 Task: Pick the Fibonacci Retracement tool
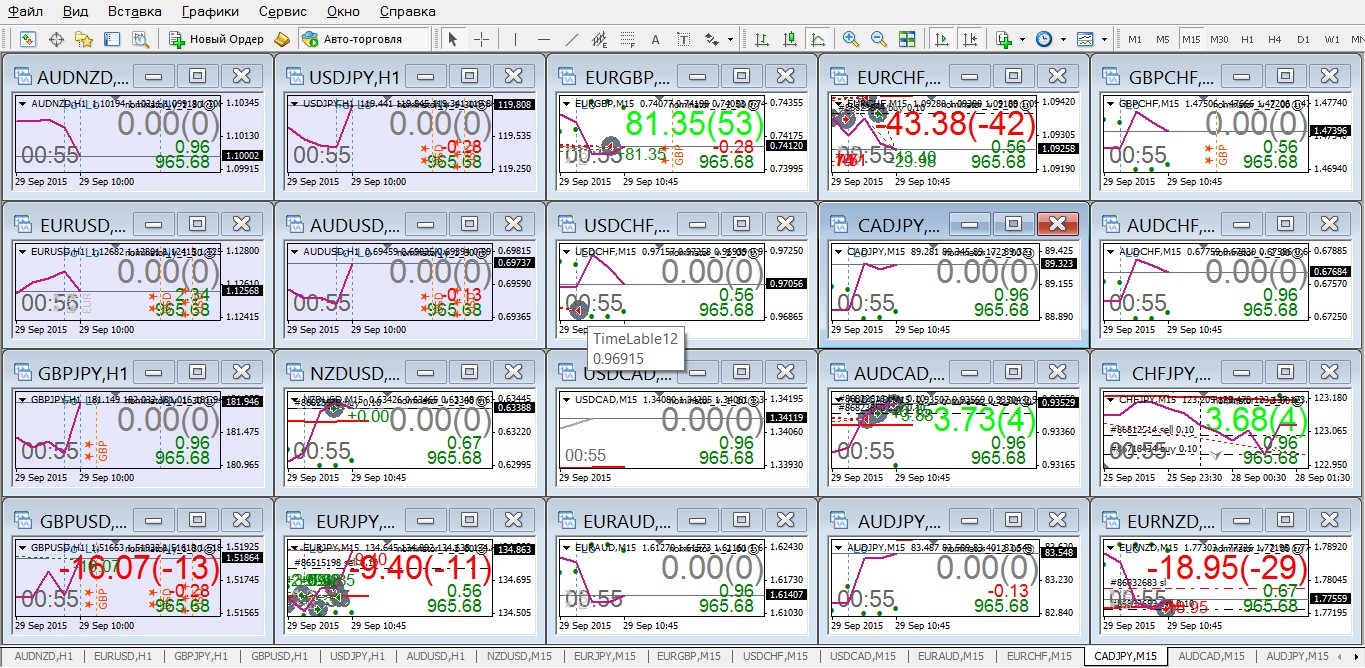(x=628, y=39)
